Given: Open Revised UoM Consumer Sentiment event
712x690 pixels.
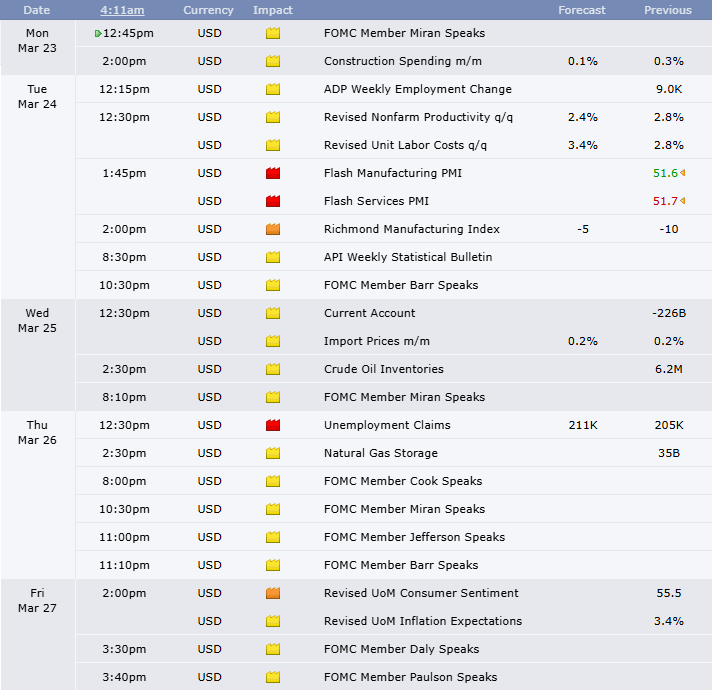Looking at the screenshot, I should point(421,593).
